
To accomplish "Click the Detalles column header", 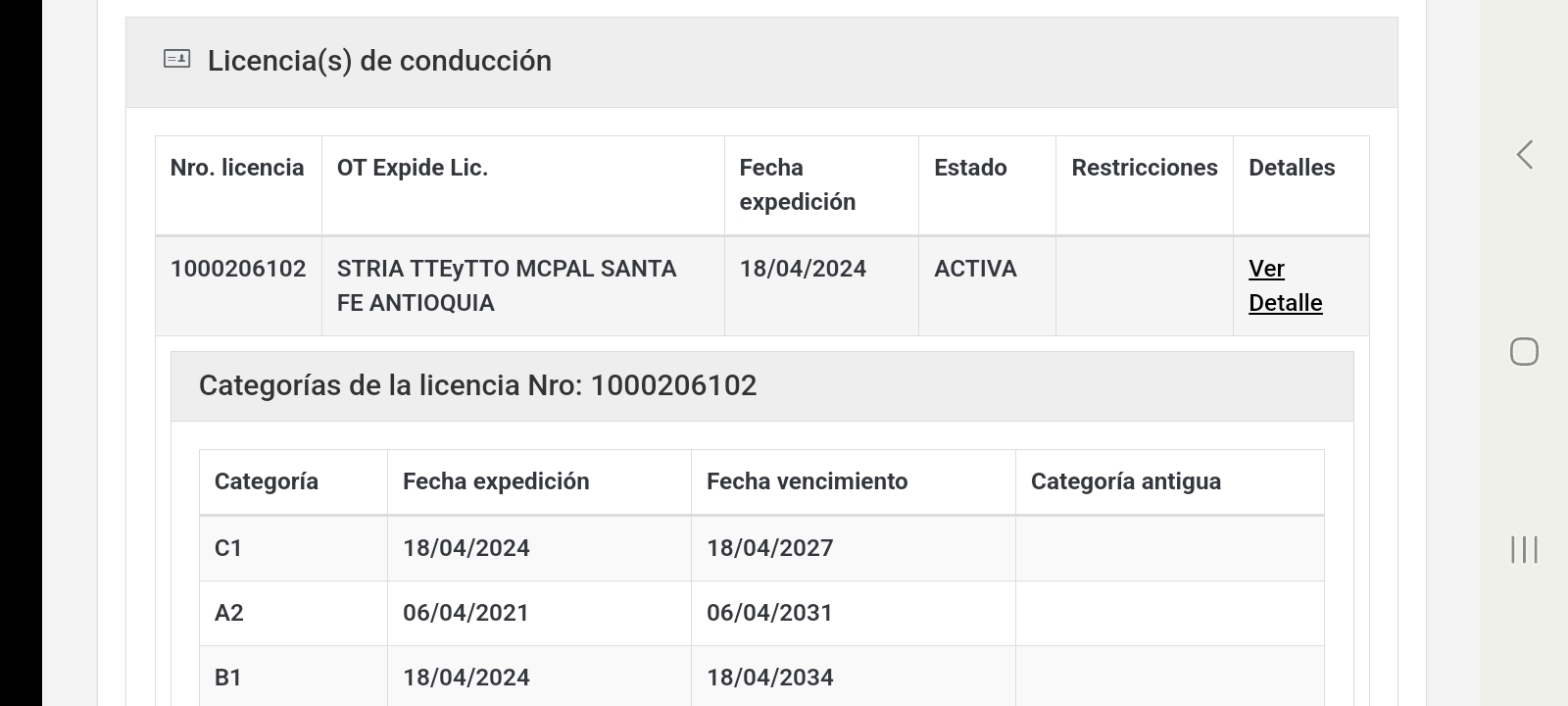I will coord(1292,168).
